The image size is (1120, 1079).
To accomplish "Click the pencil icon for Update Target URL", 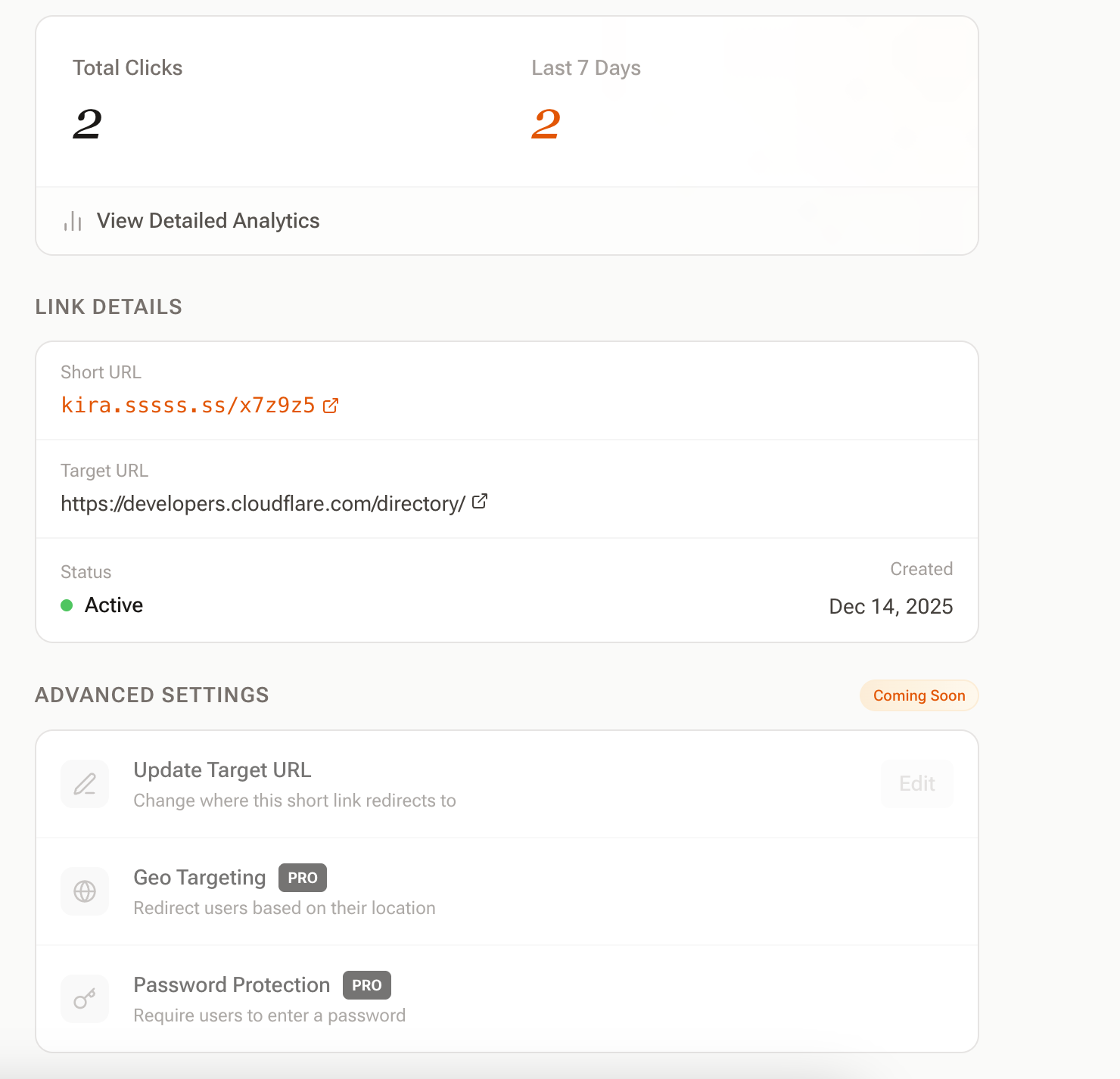I will pos(85,784).
